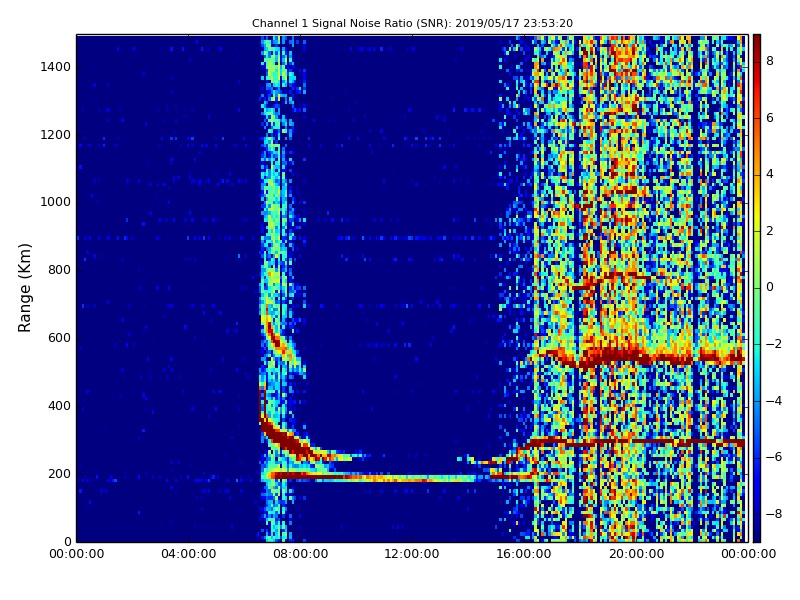Click the colorbar value 8 label
Screen dimensions: 800x600
coord(770,61)
